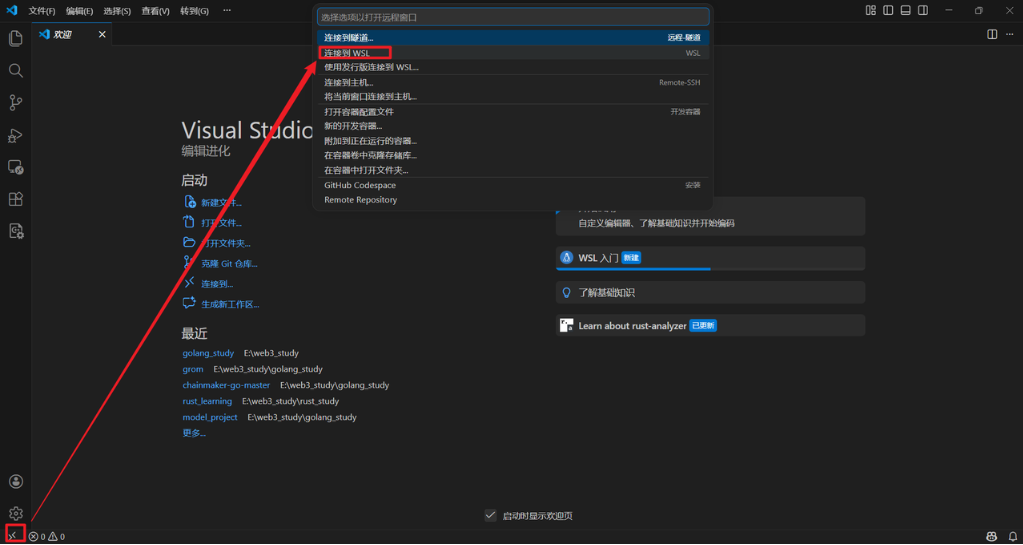The width and height of the screenshot is (1023, 545).
Task: Toggle the primary sidebar layout icon
Action: [x=888, y=10]
